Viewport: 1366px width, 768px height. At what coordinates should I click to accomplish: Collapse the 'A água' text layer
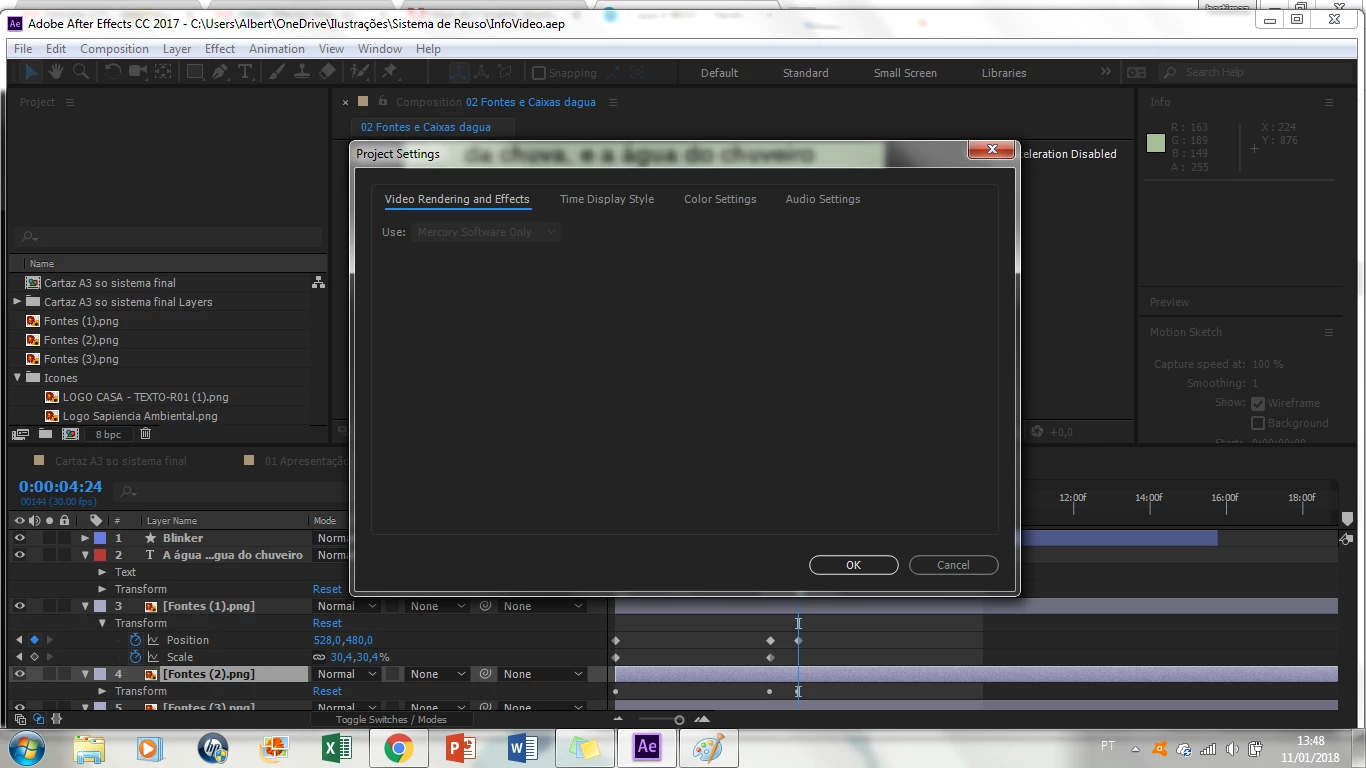point(85,555)
